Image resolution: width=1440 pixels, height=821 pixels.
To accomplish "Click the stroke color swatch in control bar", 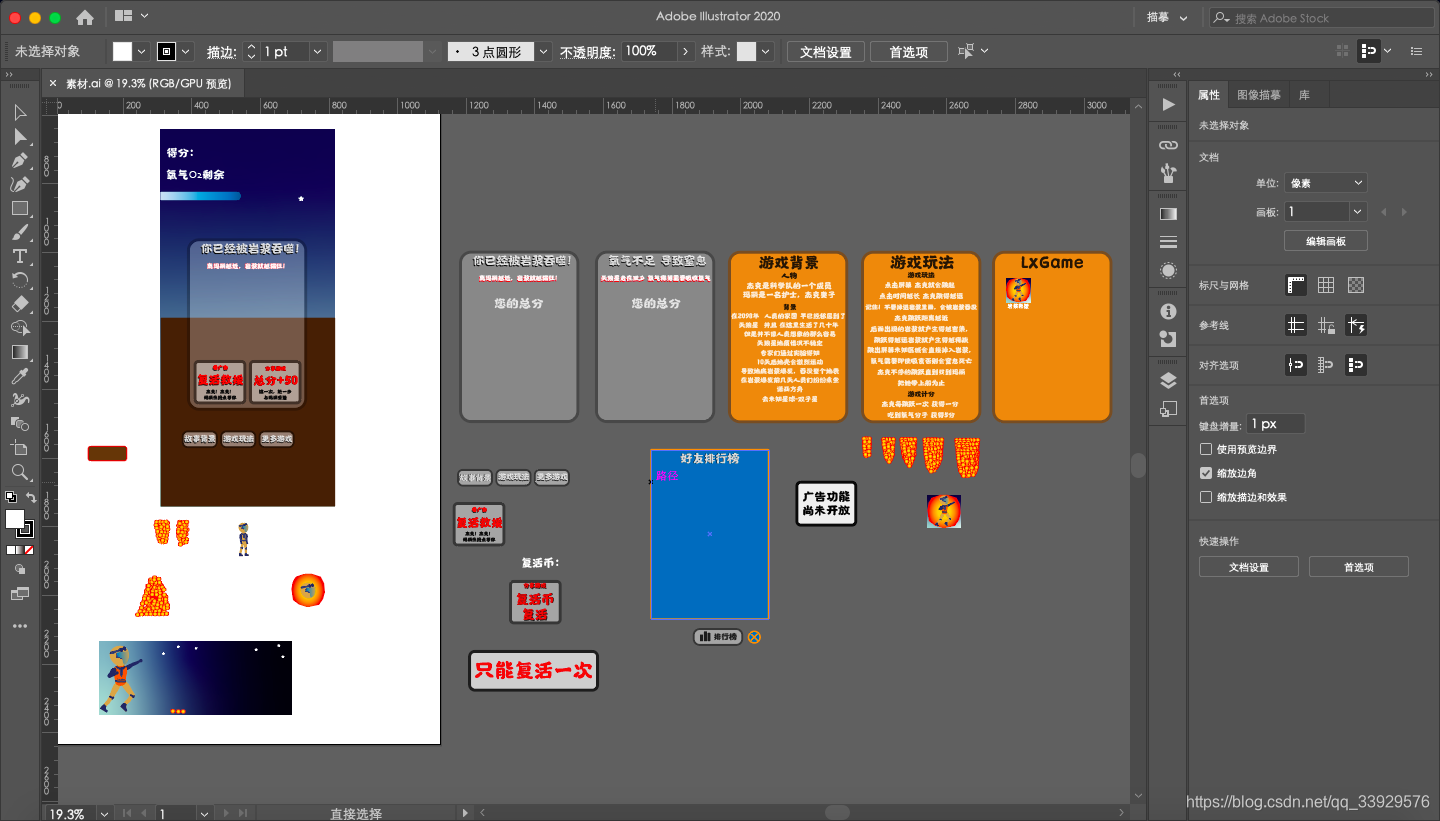I will coord(166,51).
